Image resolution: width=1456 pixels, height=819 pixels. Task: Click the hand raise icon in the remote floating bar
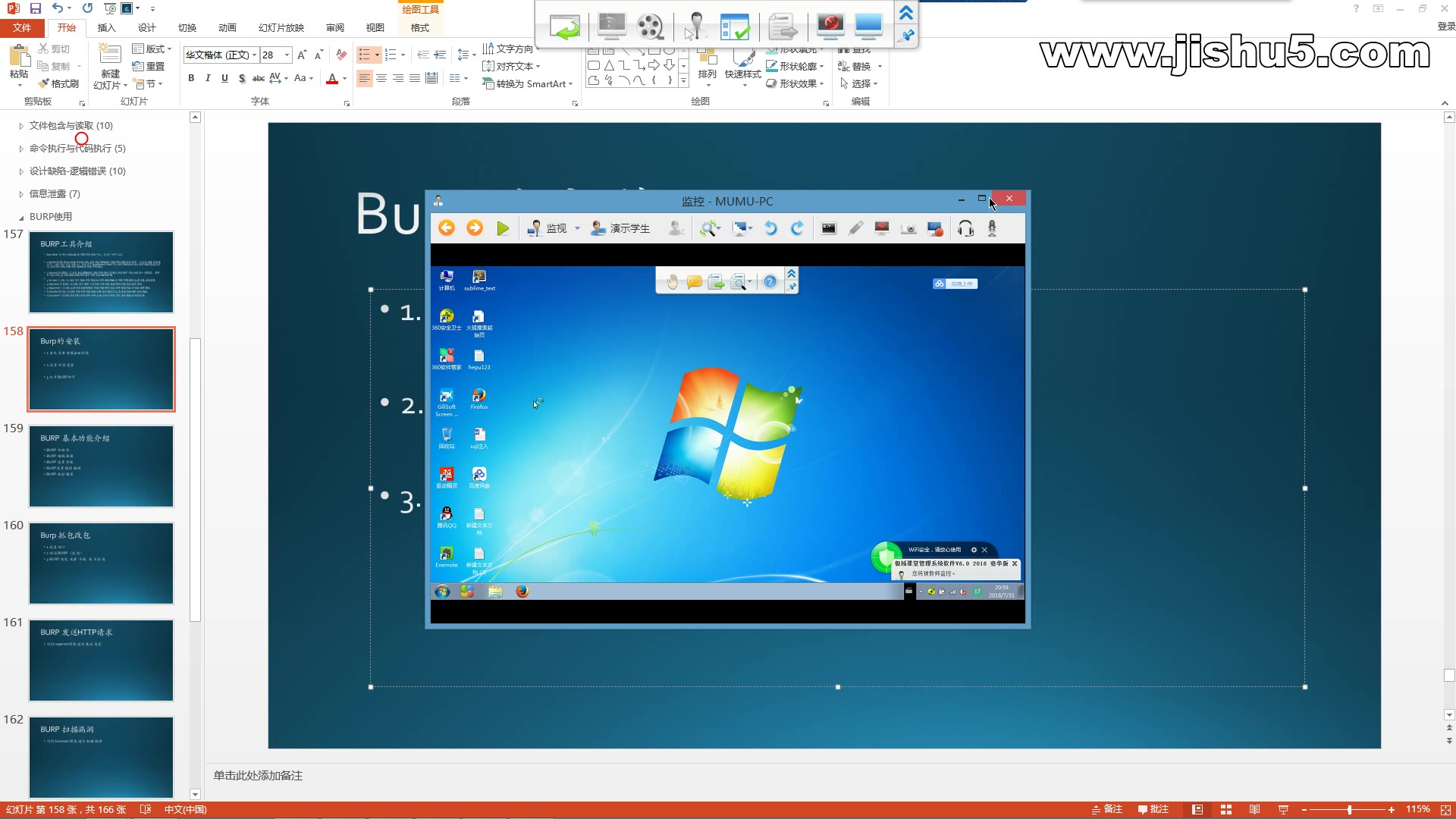673,282
